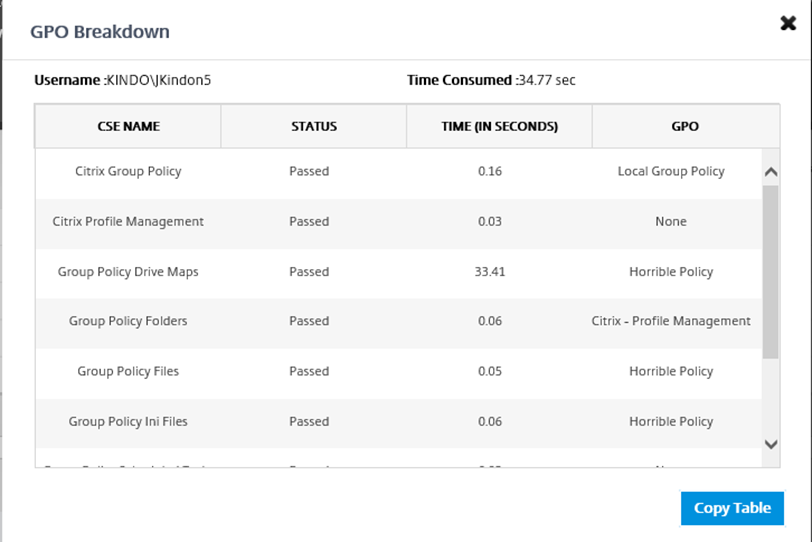
Task: Click the table's vertical scrollbar thumb
Action: pyautogui.click(x=771, y=271)
